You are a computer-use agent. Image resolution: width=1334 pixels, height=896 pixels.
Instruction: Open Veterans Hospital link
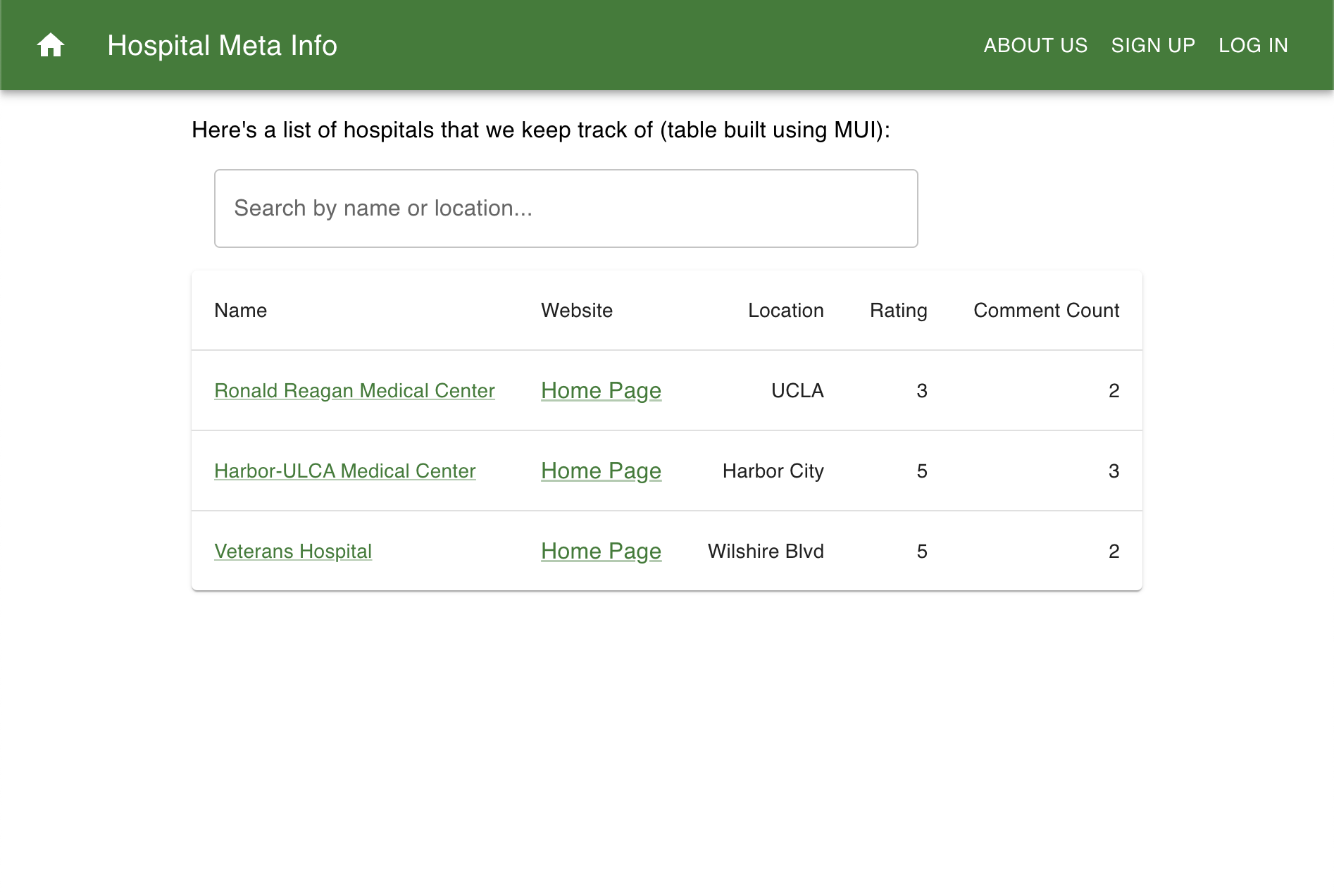[293, 551]
